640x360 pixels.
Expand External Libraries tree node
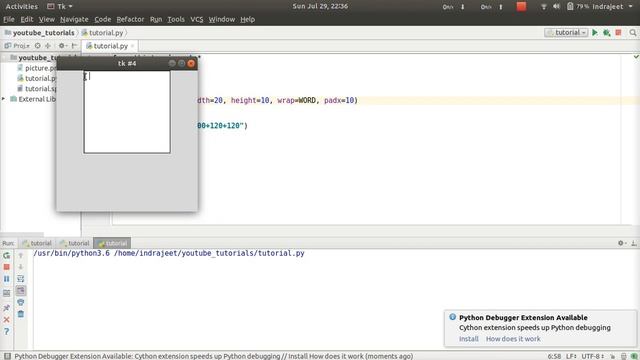click(x=4, y=99)
